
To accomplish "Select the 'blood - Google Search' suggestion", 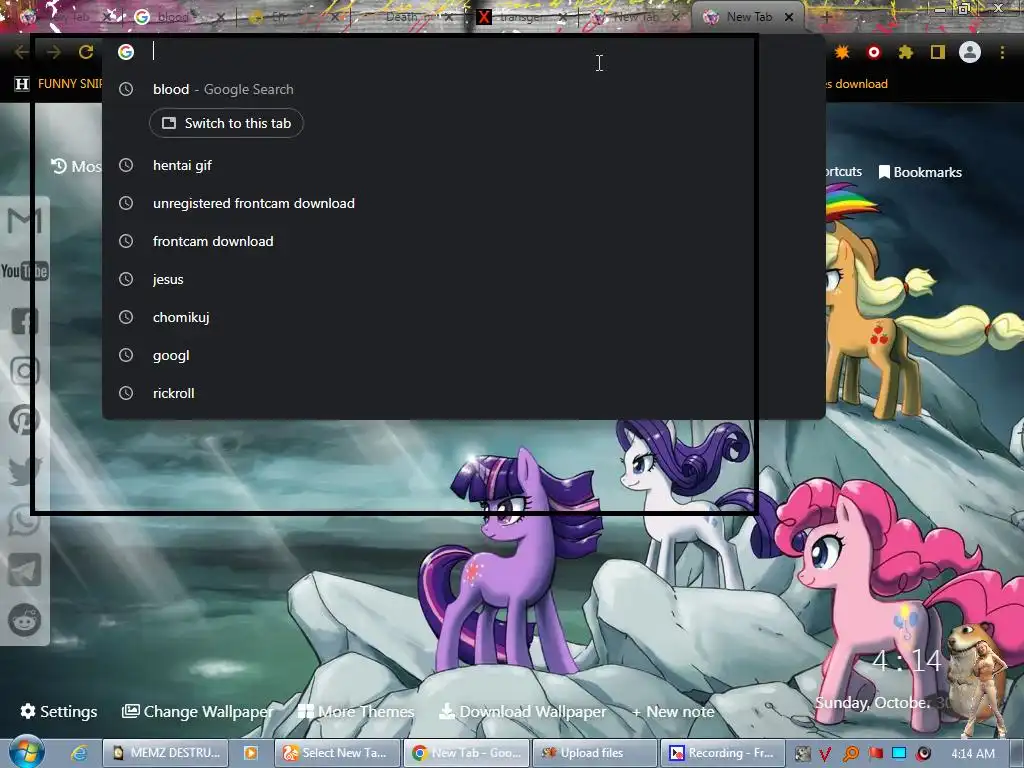I will pyautogui.click(x=464, y=89).
